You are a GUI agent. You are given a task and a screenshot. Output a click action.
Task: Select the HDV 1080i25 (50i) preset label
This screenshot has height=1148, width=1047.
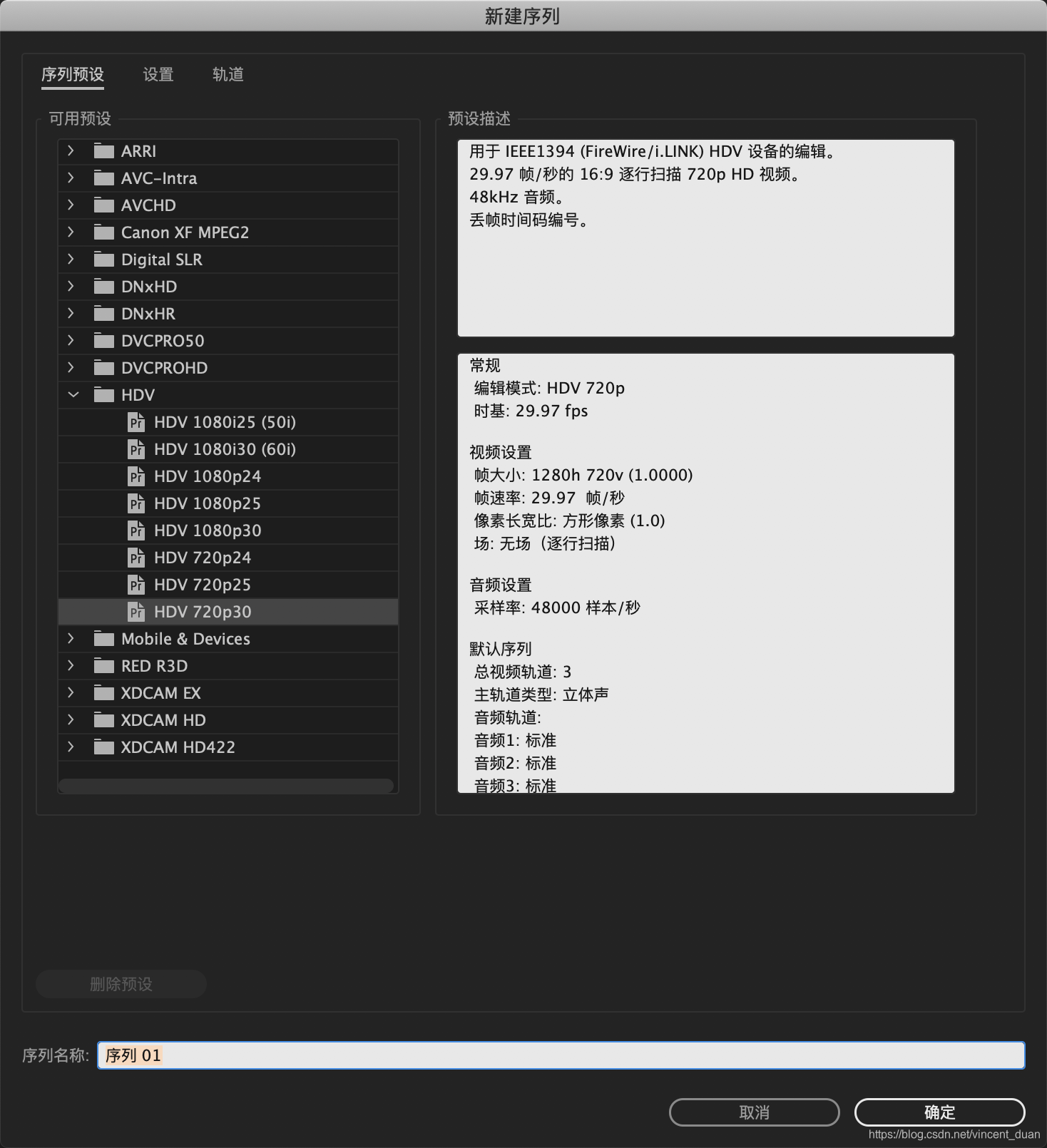click(225, 422)
